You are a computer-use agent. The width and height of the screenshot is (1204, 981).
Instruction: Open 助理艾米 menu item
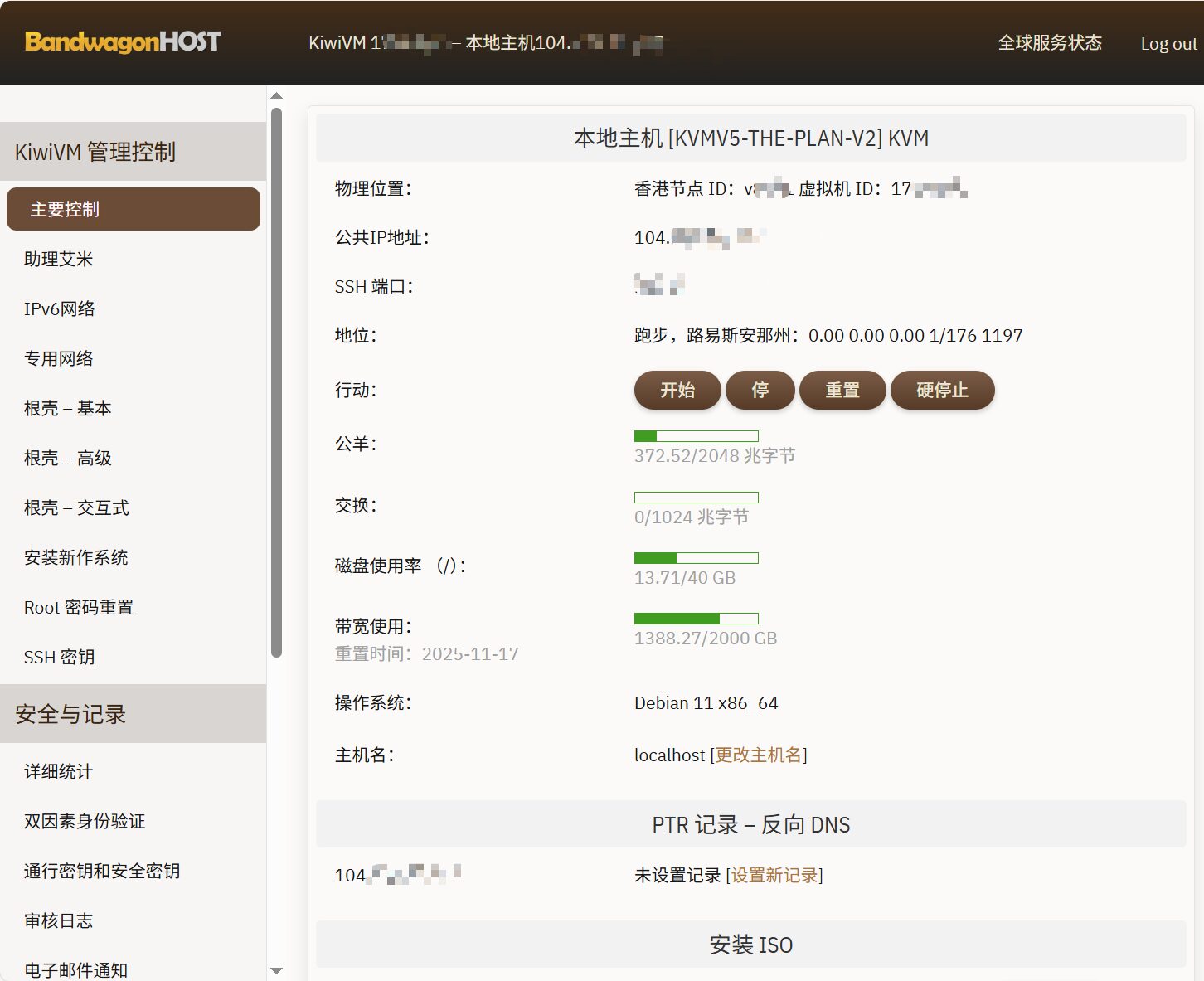tap(59, 259)
